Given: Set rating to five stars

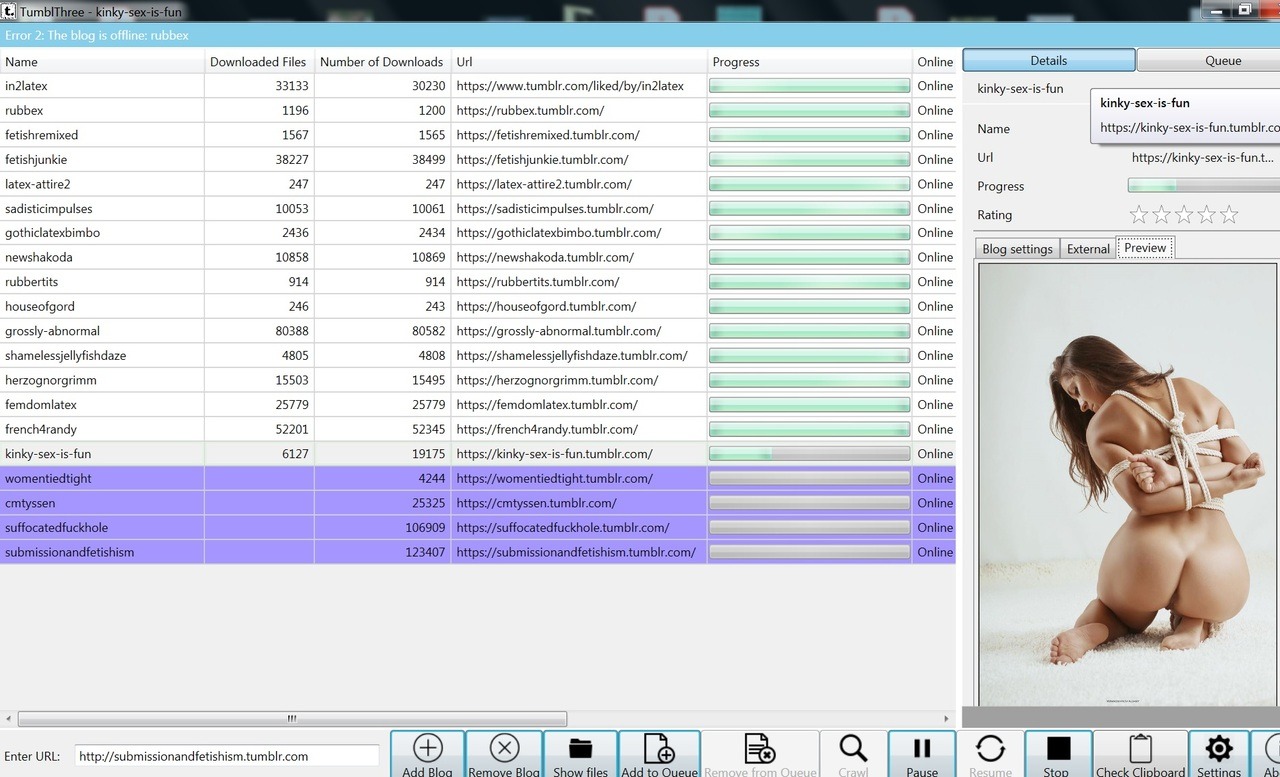Looking at the screenshot, I should coord(1229,215).
